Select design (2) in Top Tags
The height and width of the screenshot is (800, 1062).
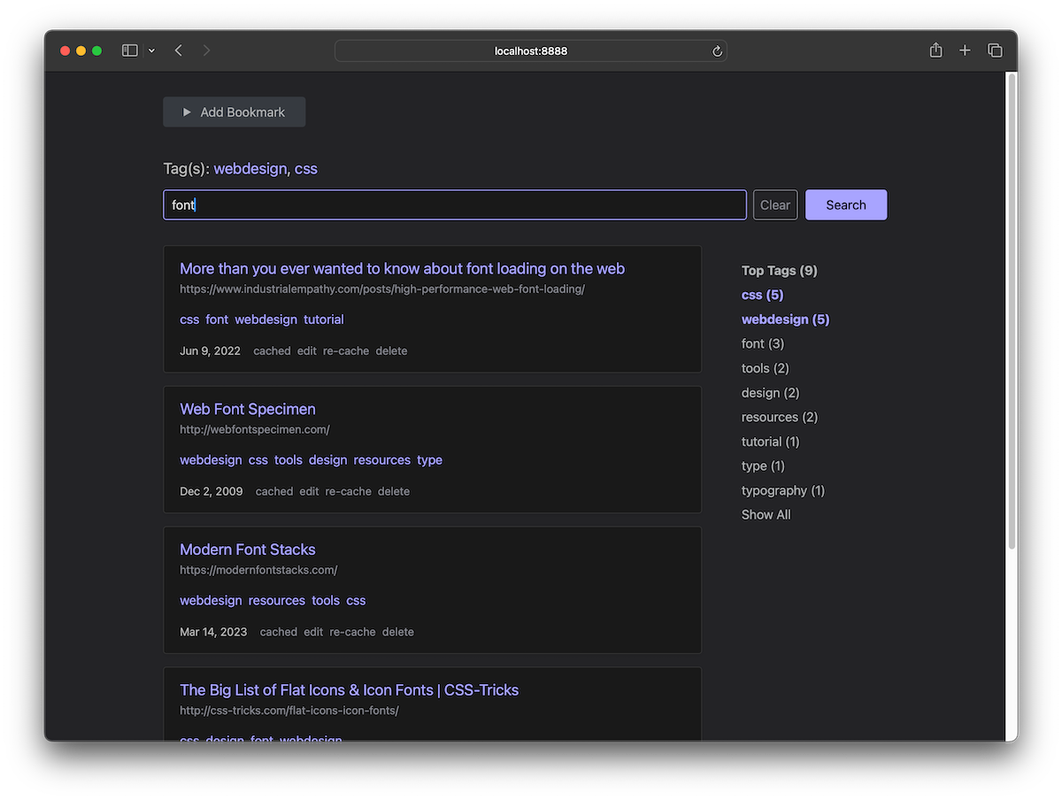(770, 393)
